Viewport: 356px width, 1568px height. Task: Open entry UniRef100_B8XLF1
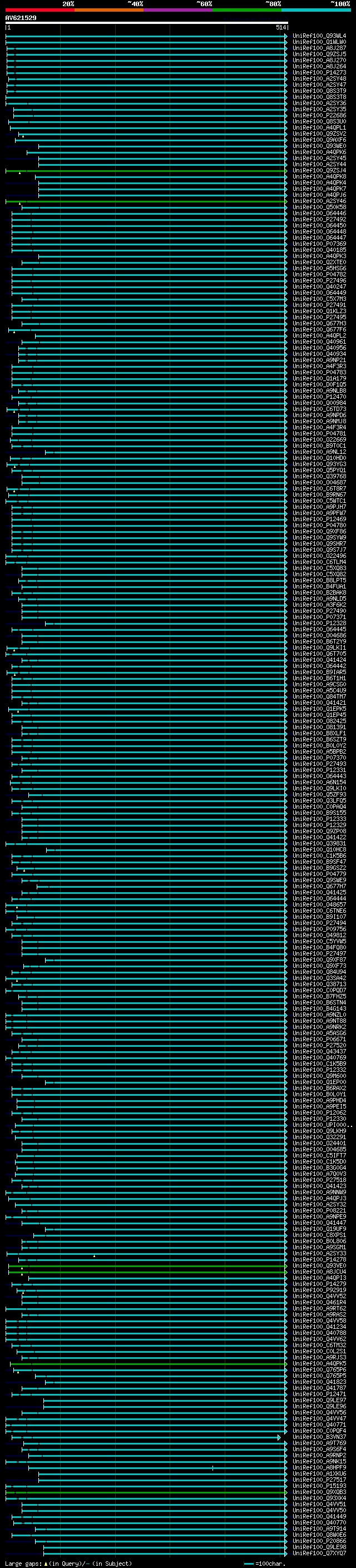pyautogui.click(x=319, y=734)
